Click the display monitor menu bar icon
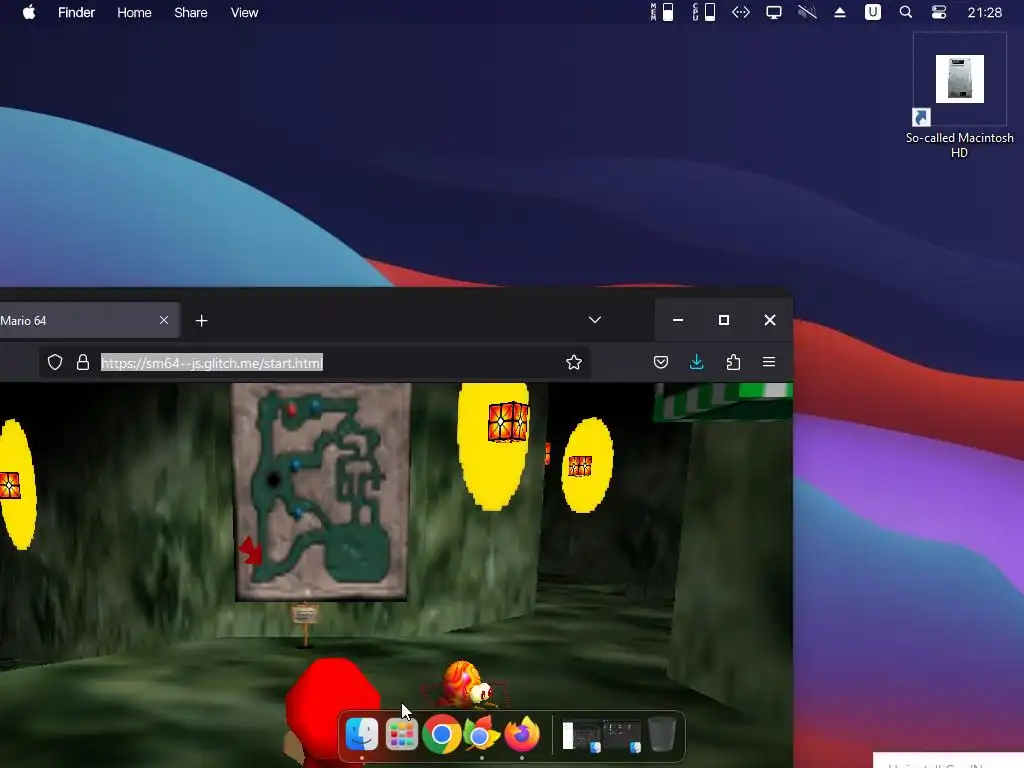Screen dimensions: 1024x768 [x=774, y=12]
